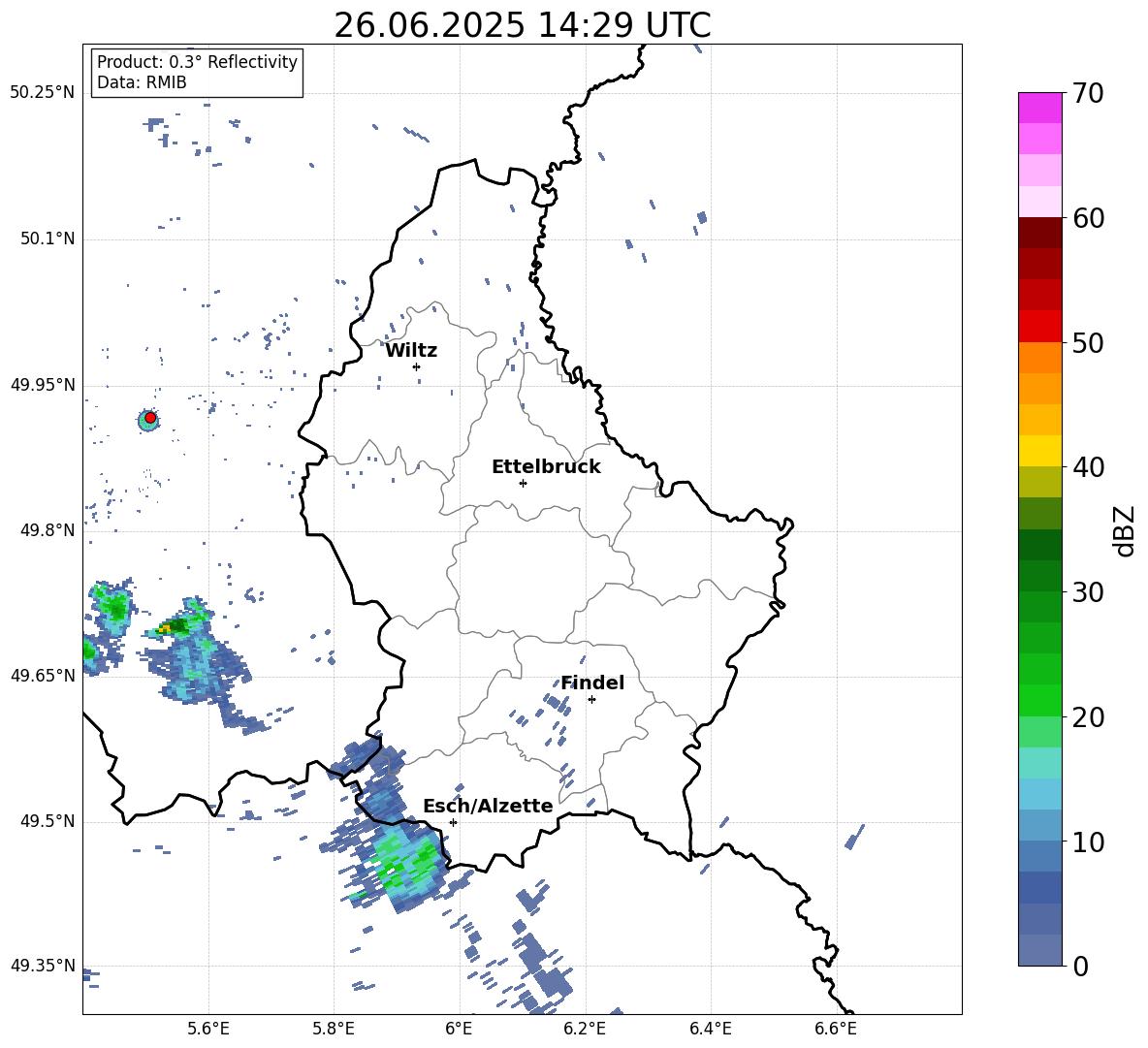Click the 10 colorbar tick value
Screen dimensions: 1148x1048
[x=1088, y=842]
